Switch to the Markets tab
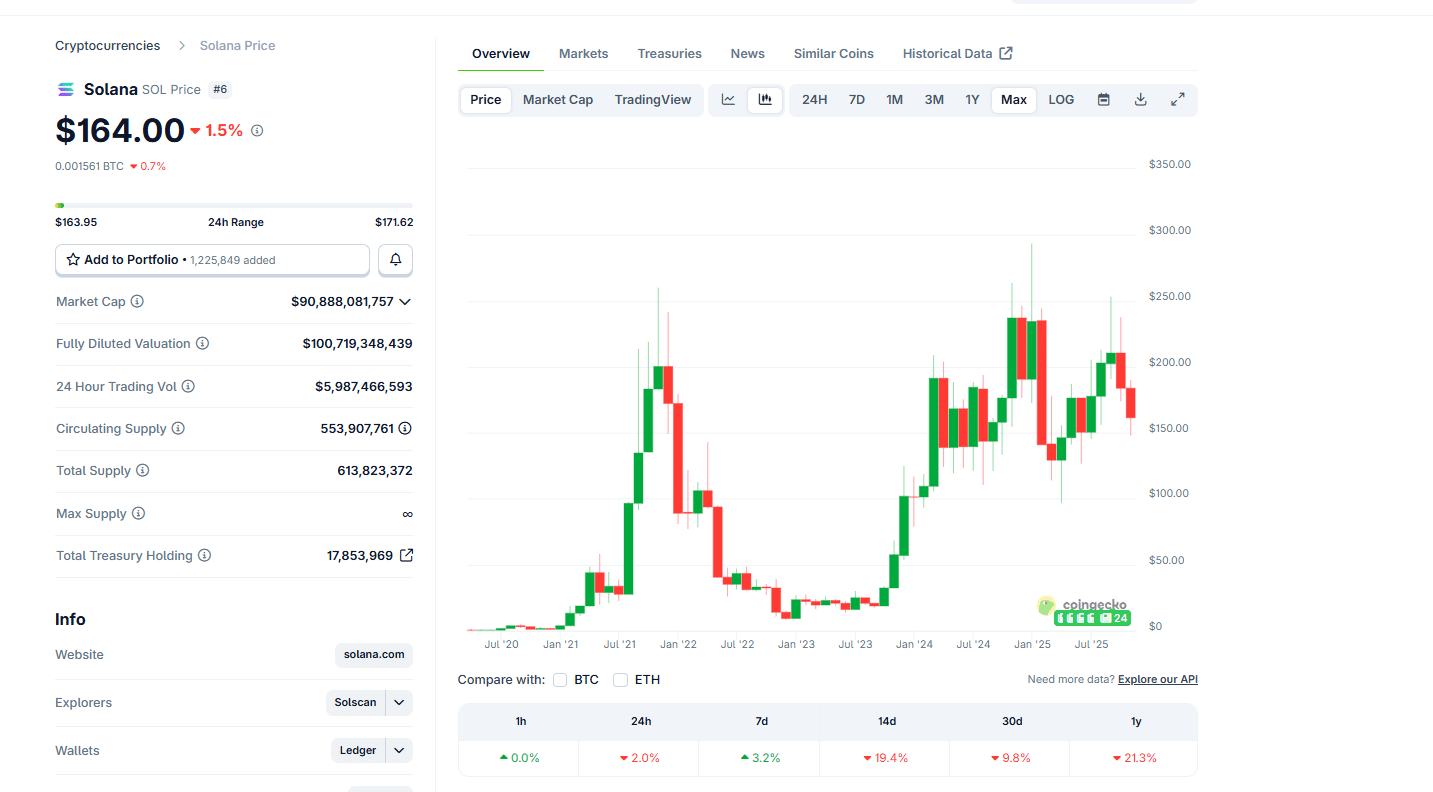The height and width of the screenshot is (792, 1433). (583, 53)
